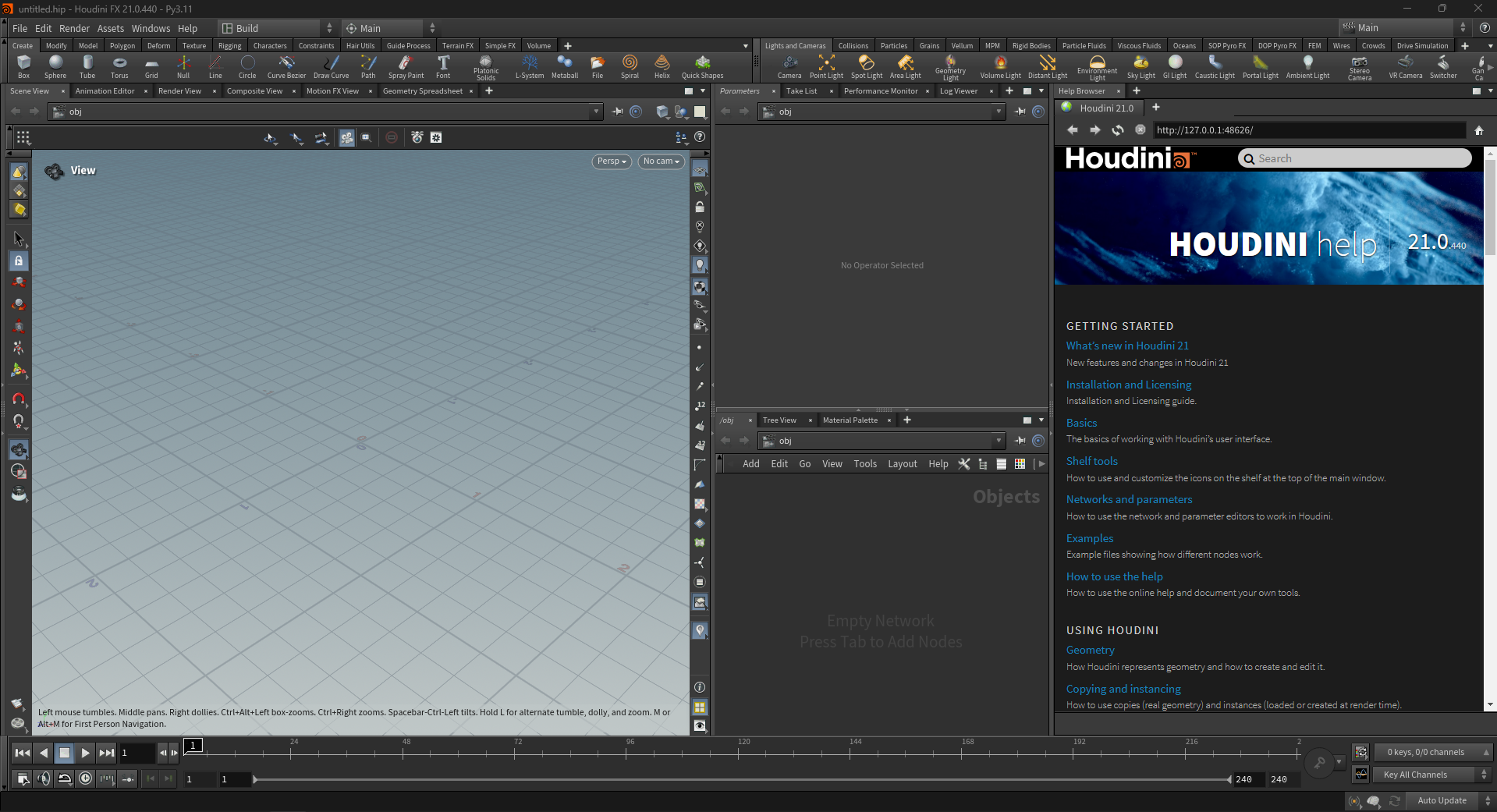Open the Persp viewport dropdown
Screen dimensions: 1497x812
coord(612,161)
